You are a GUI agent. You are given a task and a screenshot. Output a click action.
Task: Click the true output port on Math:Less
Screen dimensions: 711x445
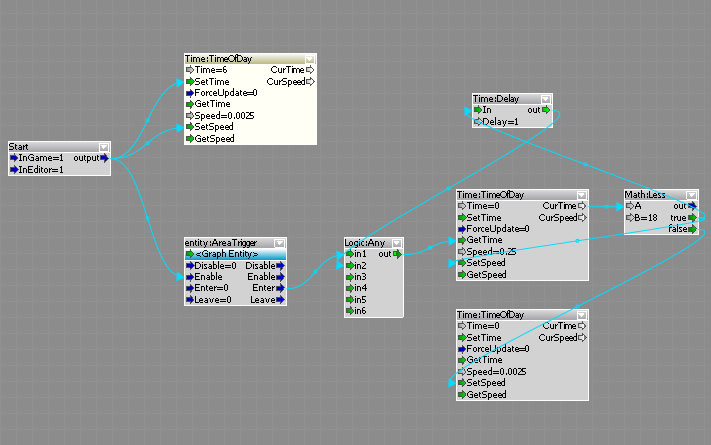(x=692, y=218)
